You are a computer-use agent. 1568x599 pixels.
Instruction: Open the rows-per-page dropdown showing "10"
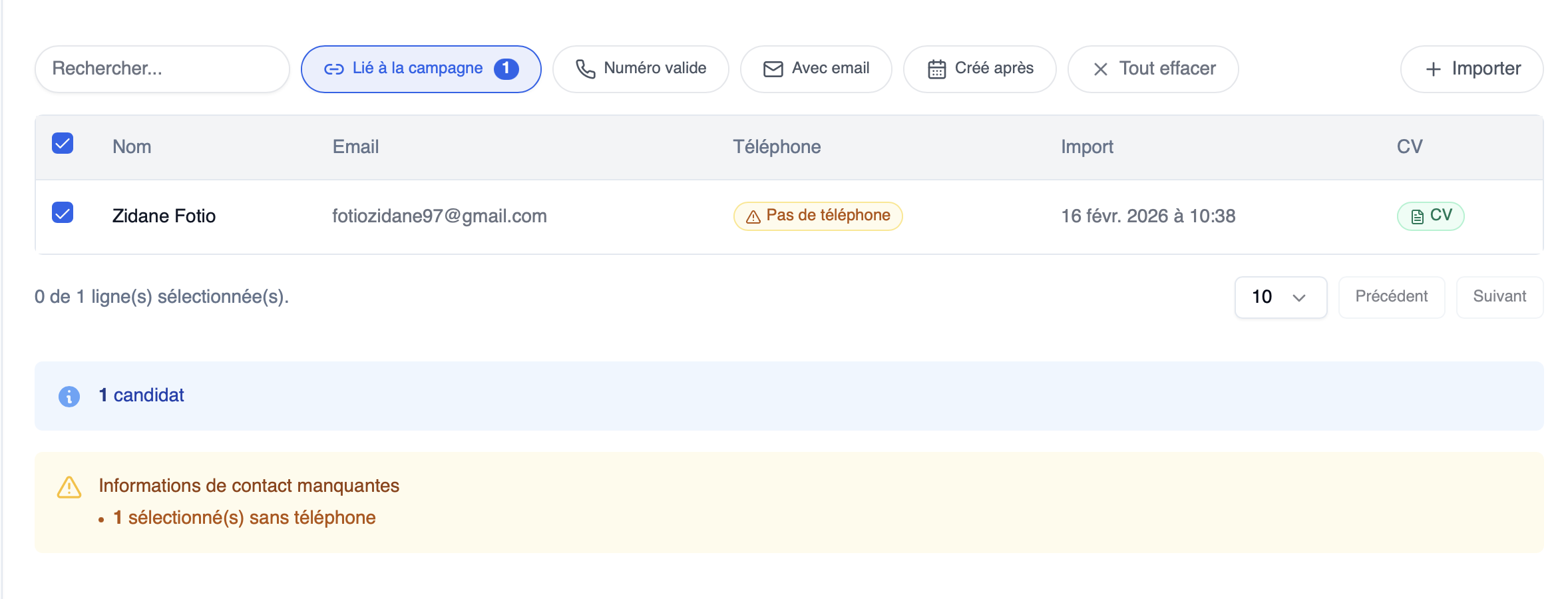pyautogui.click(x=1280, y=298)
